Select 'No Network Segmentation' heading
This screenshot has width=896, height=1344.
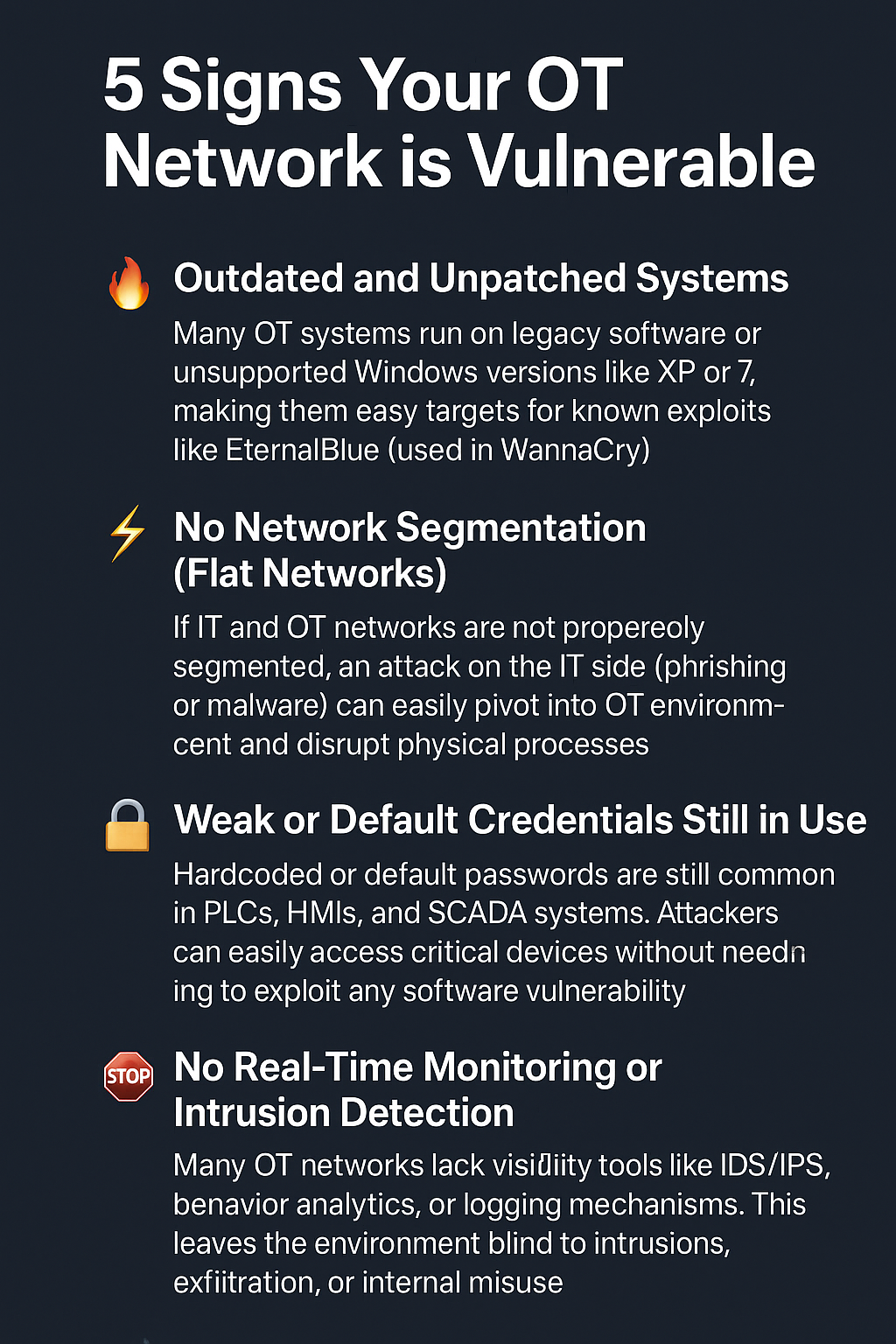coord(409,528)
